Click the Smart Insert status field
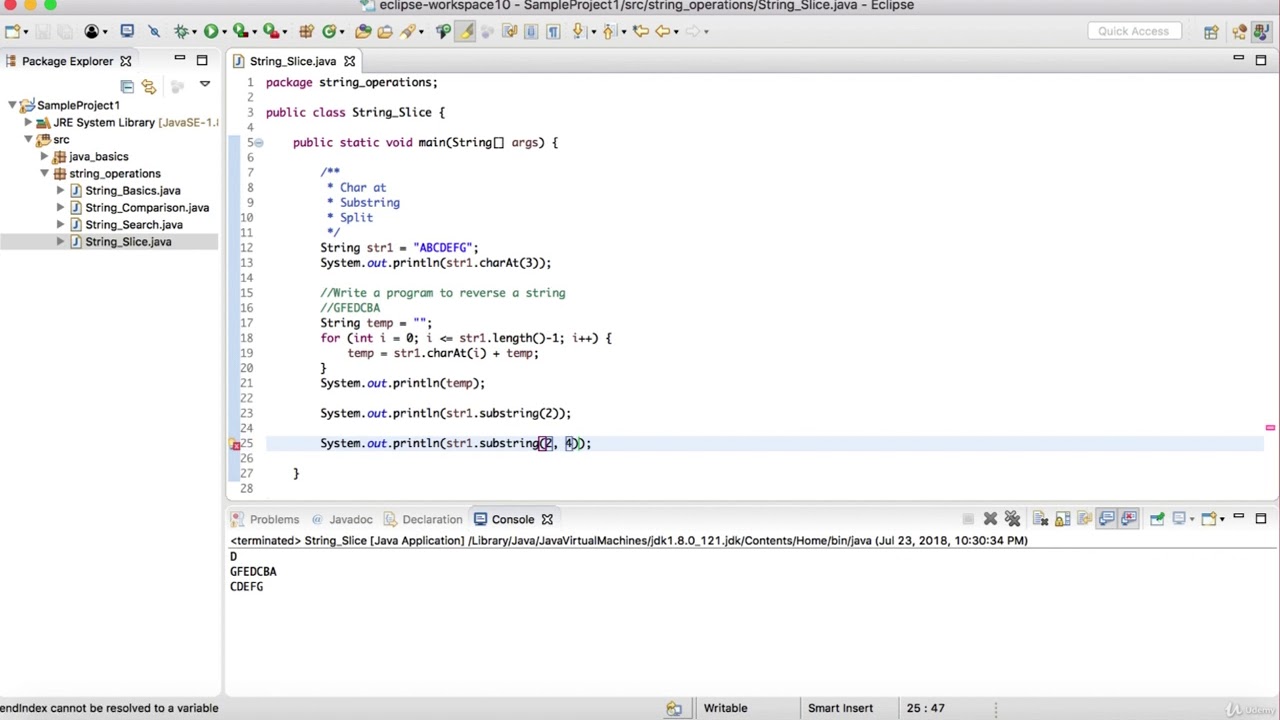 point(840,708)
